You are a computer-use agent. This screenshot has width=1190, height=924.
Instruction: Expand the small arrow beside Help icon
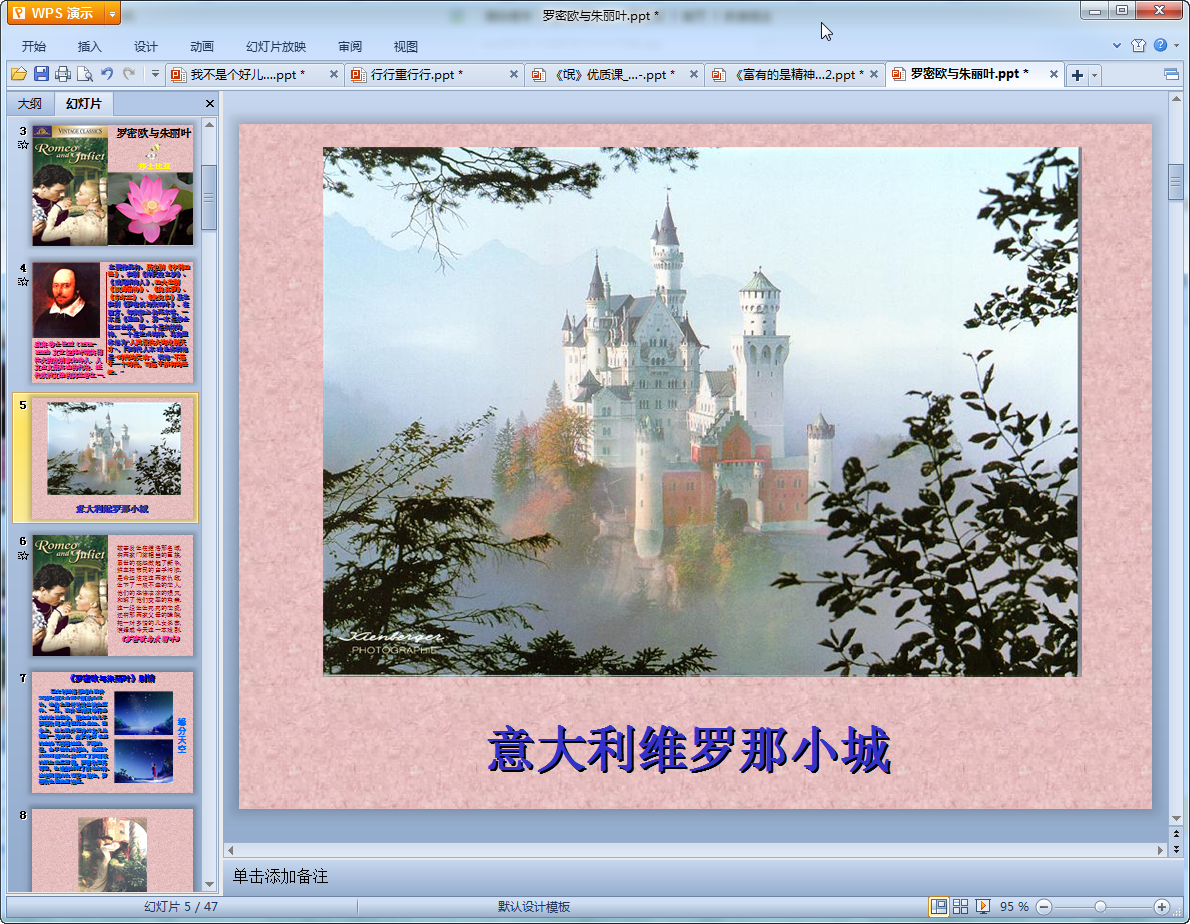point(1176,46)
